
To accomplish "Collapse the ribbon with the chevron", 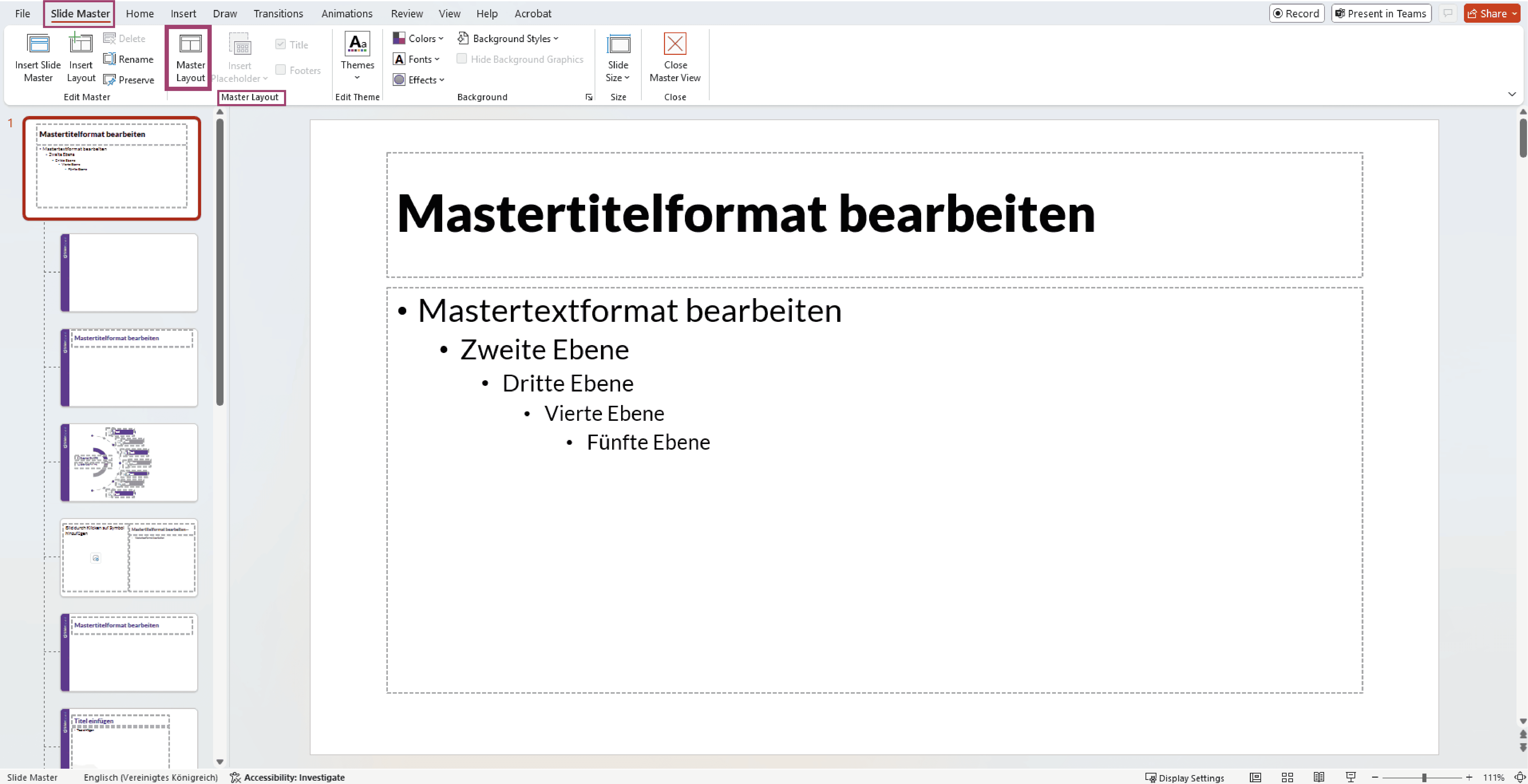I will click(1512, 94).
